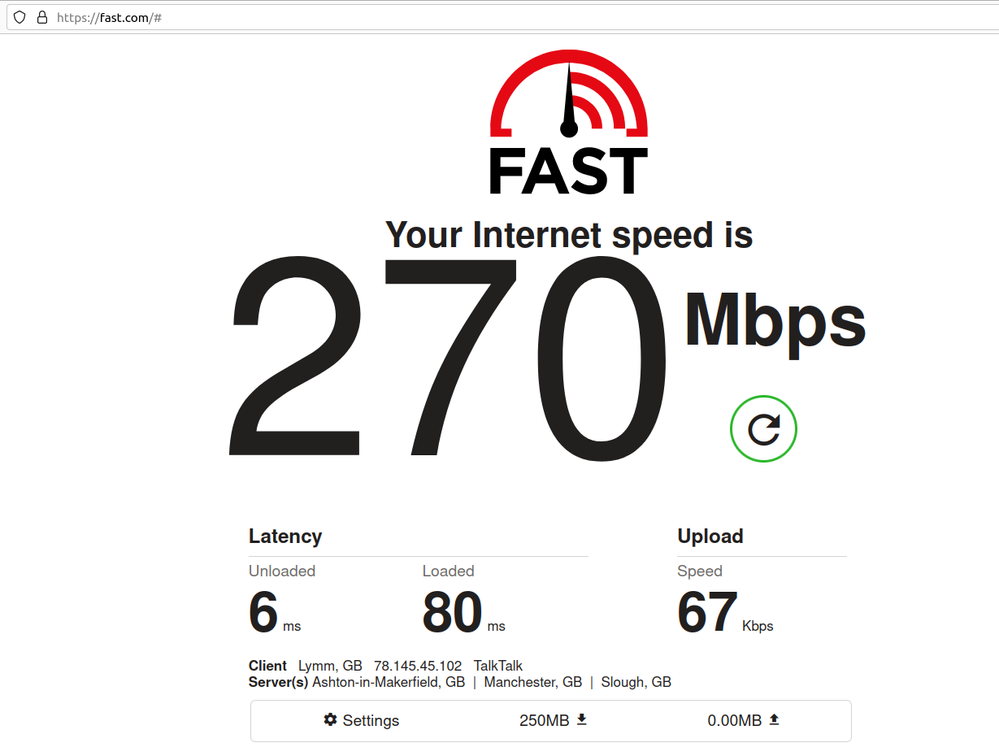Click the client IP address 78.145.45.102
Image resolution: width=999 pixels, height=756 pixels.
tap(418, 666)
